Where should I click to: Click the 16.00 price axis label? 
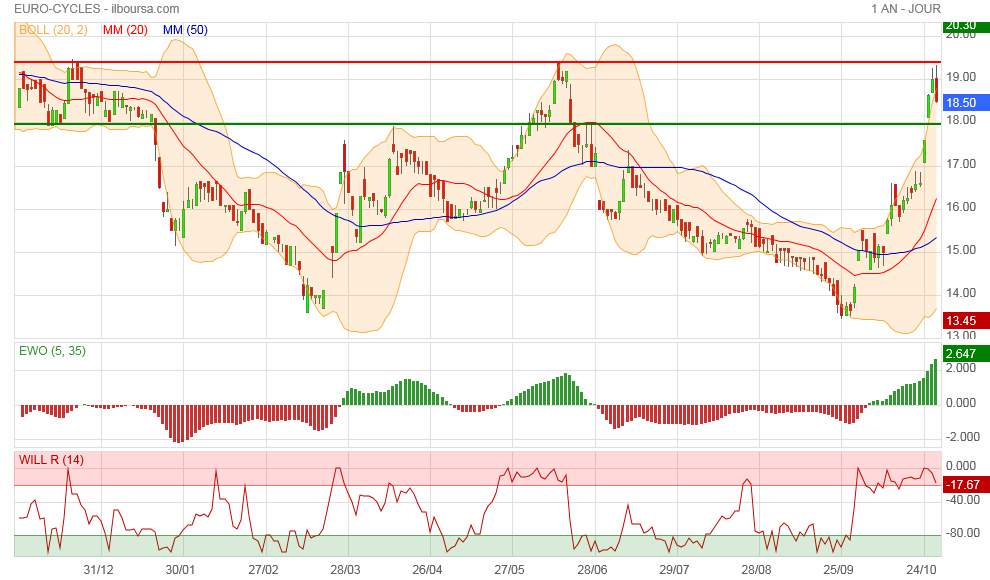point(961,207)
